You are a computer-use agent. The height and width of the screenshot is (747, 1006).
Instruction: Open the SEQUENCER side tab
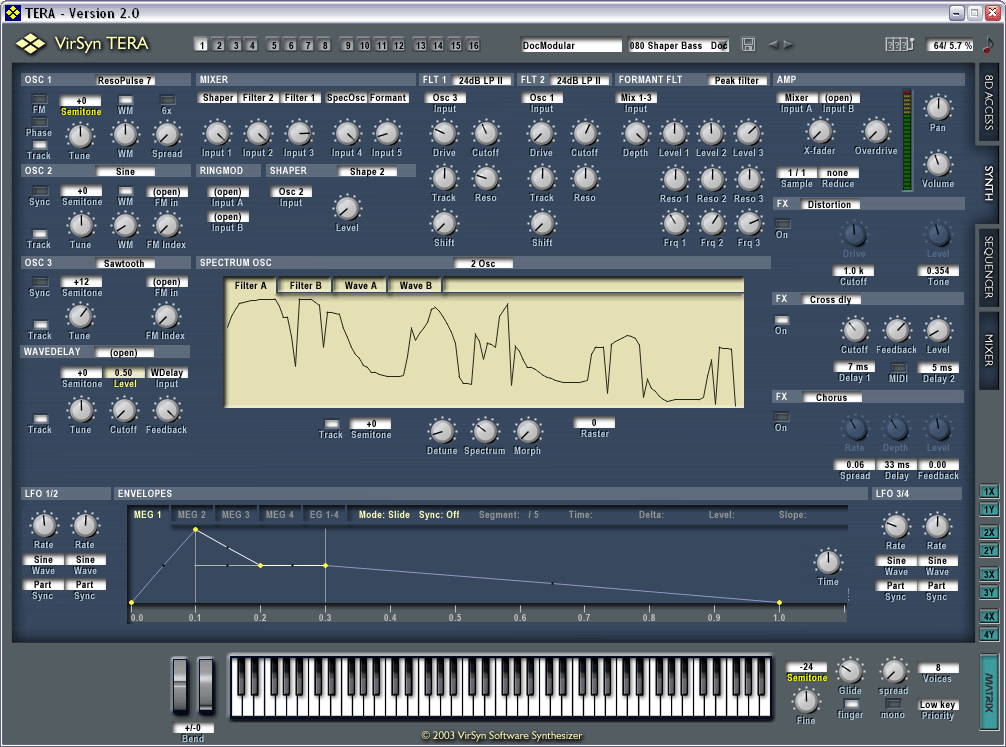pyautogui.click(x=989, y=266)
